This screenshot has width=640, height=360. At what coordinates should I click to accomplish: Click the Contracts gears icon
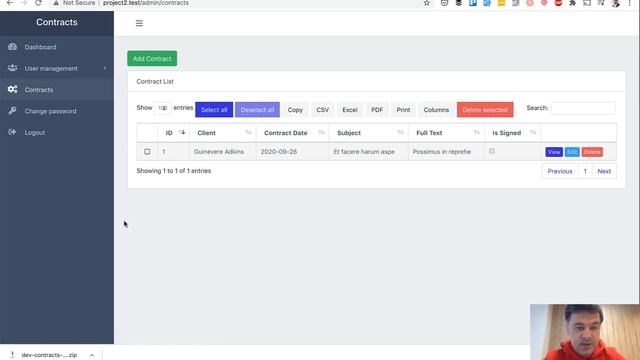coord(12,89)
